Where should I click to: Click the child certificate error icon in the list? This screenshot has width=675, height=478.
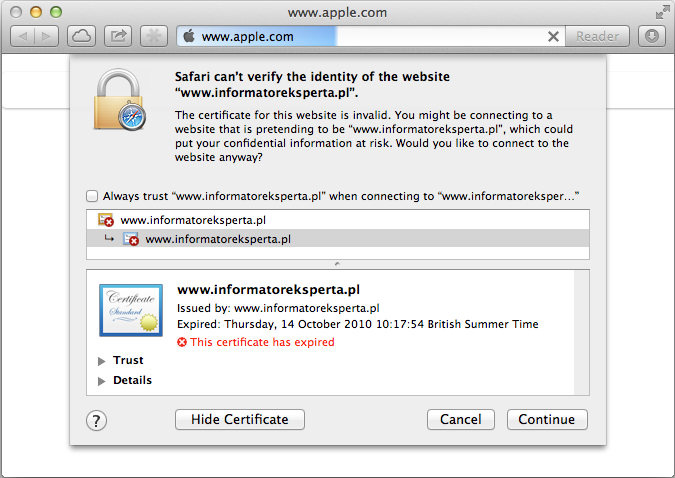[131, 239]
